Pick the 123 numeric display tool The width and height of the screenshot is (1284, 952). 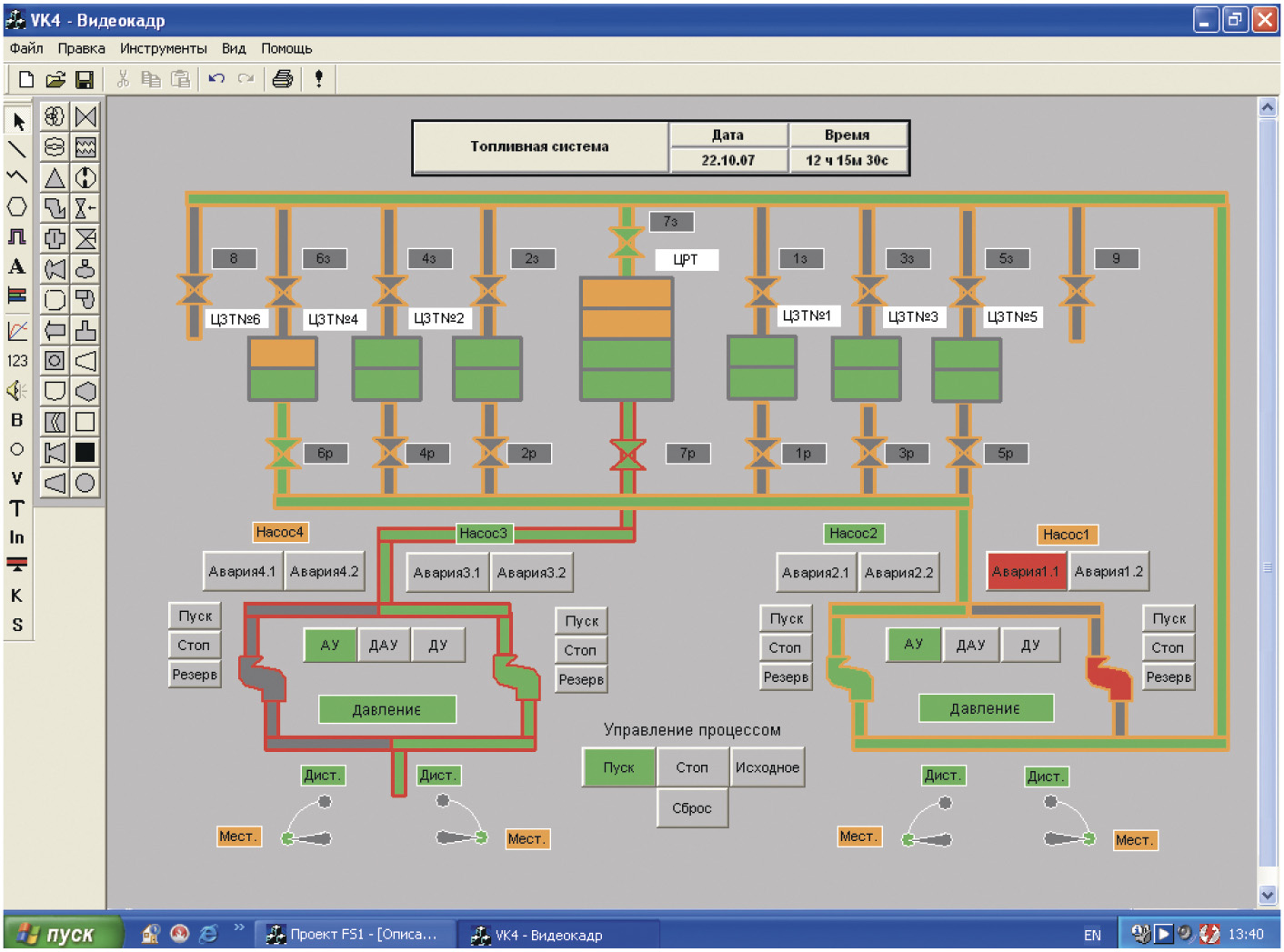click(x=17, y=361)
